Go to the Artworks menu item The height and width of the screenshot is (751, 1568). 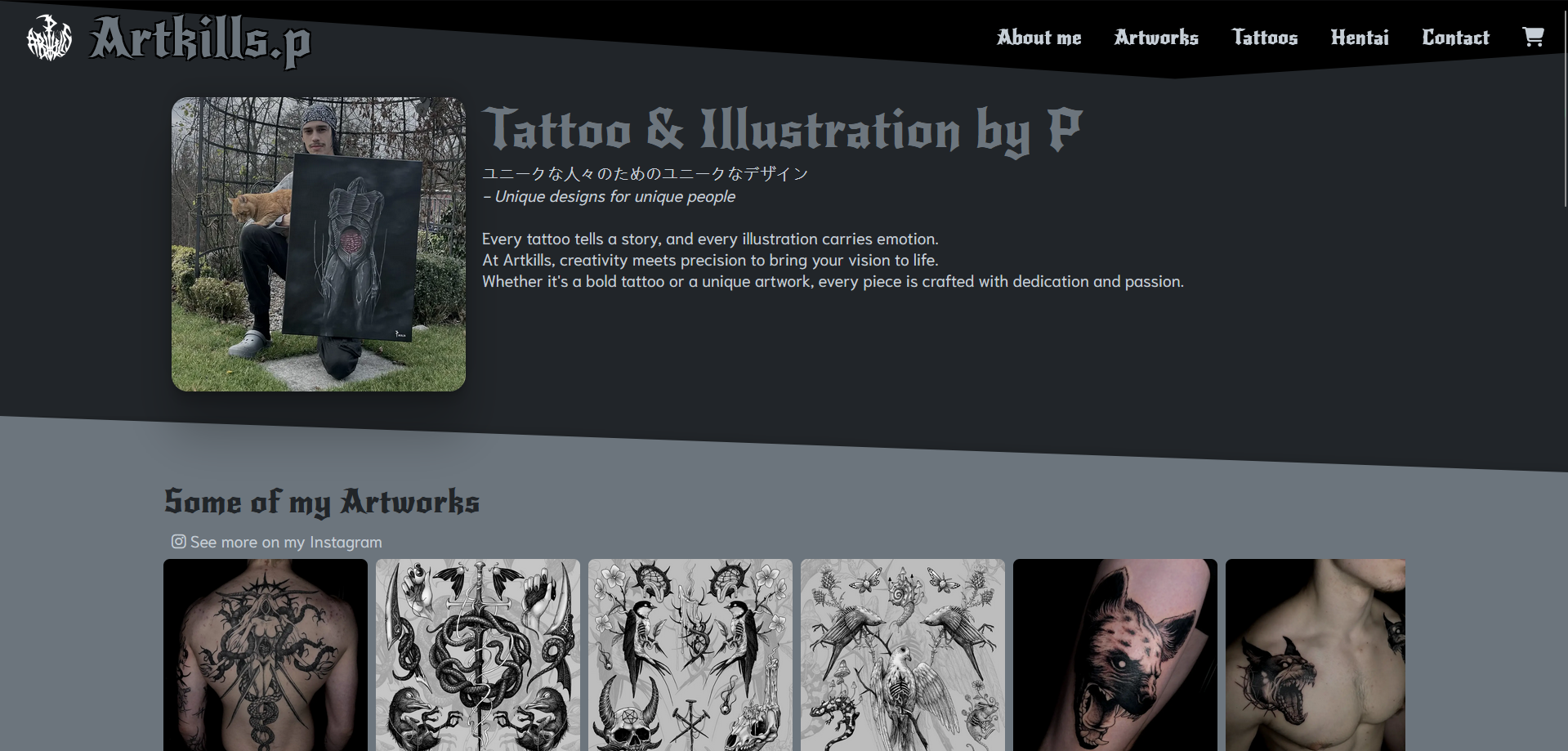[1156, 38]
